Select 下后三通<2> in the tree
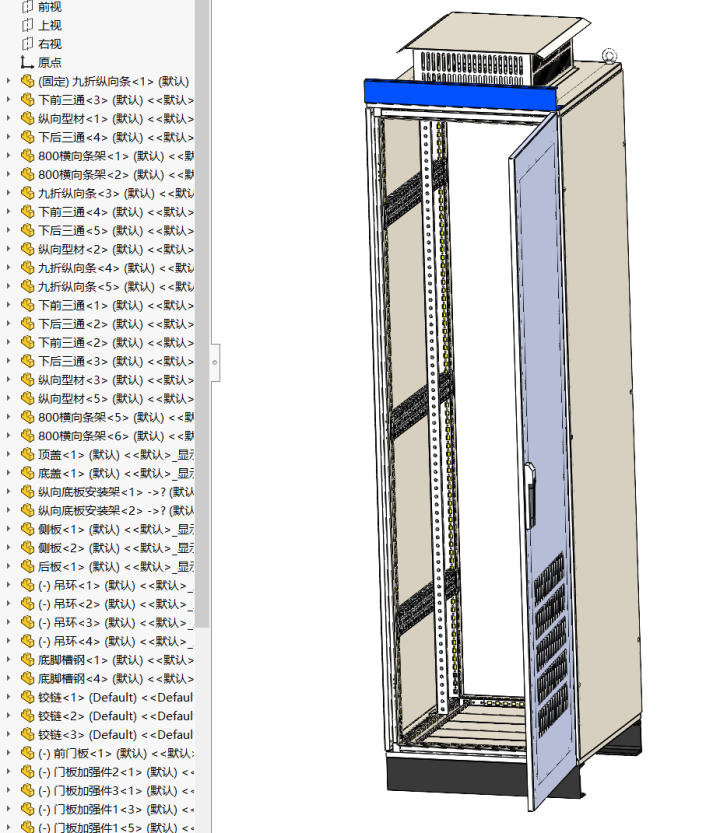 [x=116, y=324]
